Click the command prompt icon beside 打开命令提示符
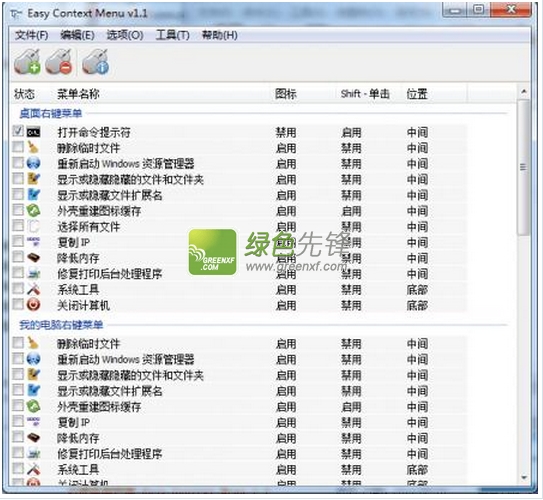The height and width of the screenshot is (500, 543). coord(34,132)
